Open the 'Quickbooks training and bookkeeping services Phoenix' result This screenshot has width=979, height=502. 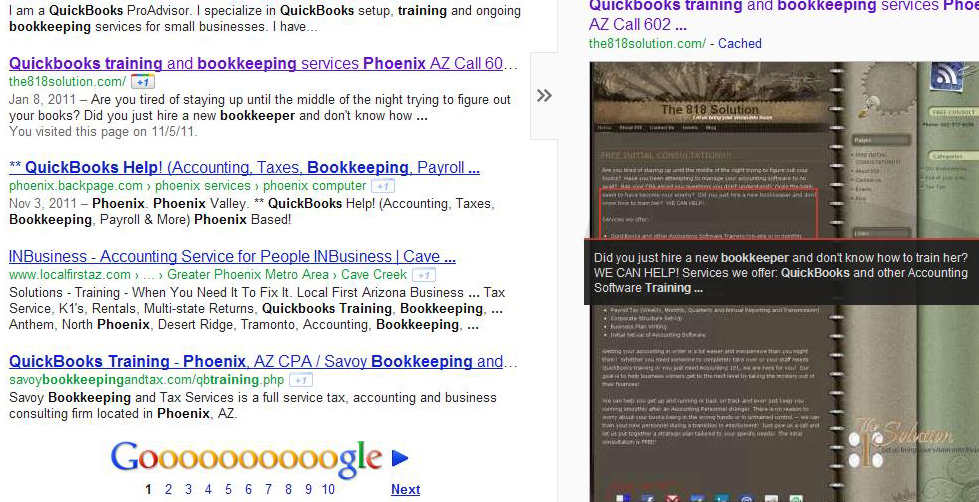(263, 63)
